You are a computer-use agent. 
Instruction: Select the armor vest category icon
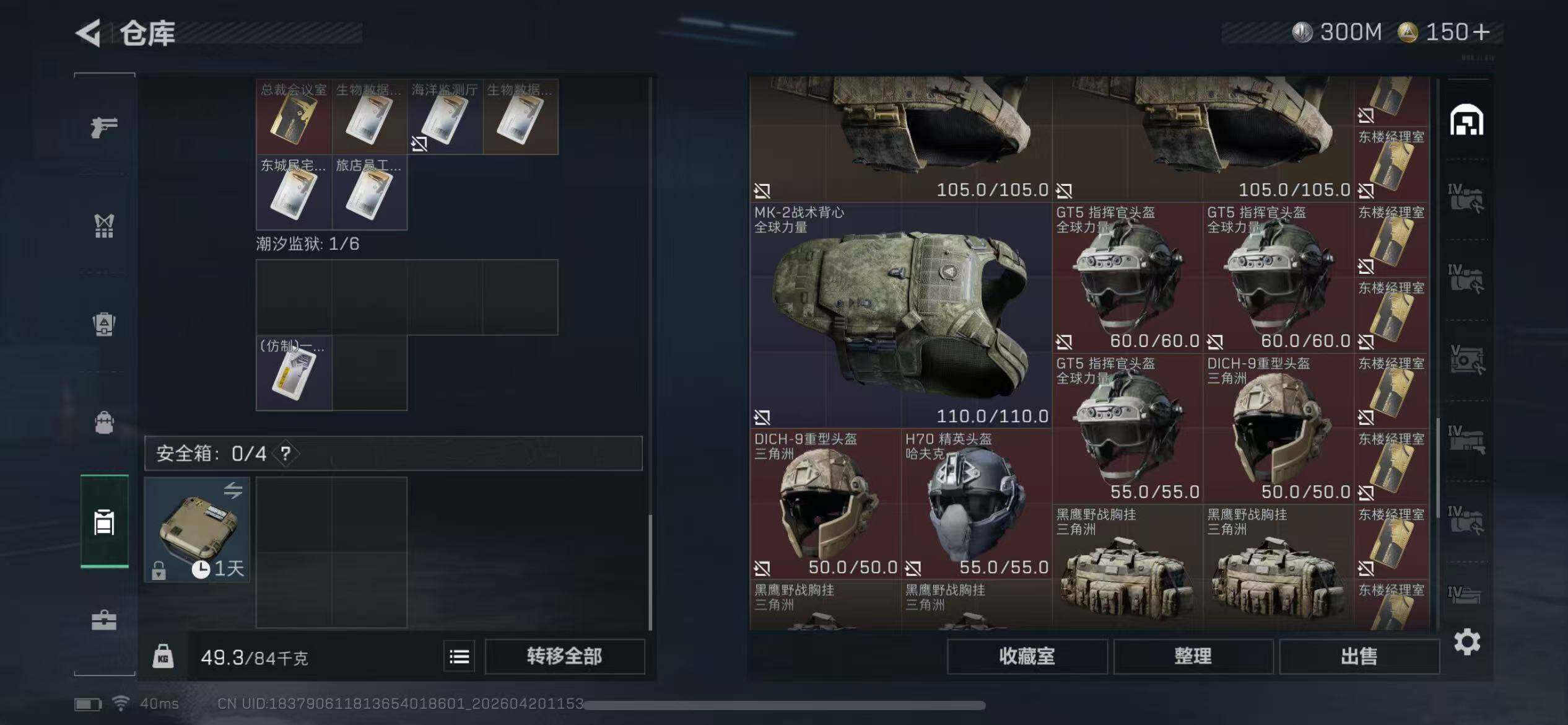coord(104,226)
